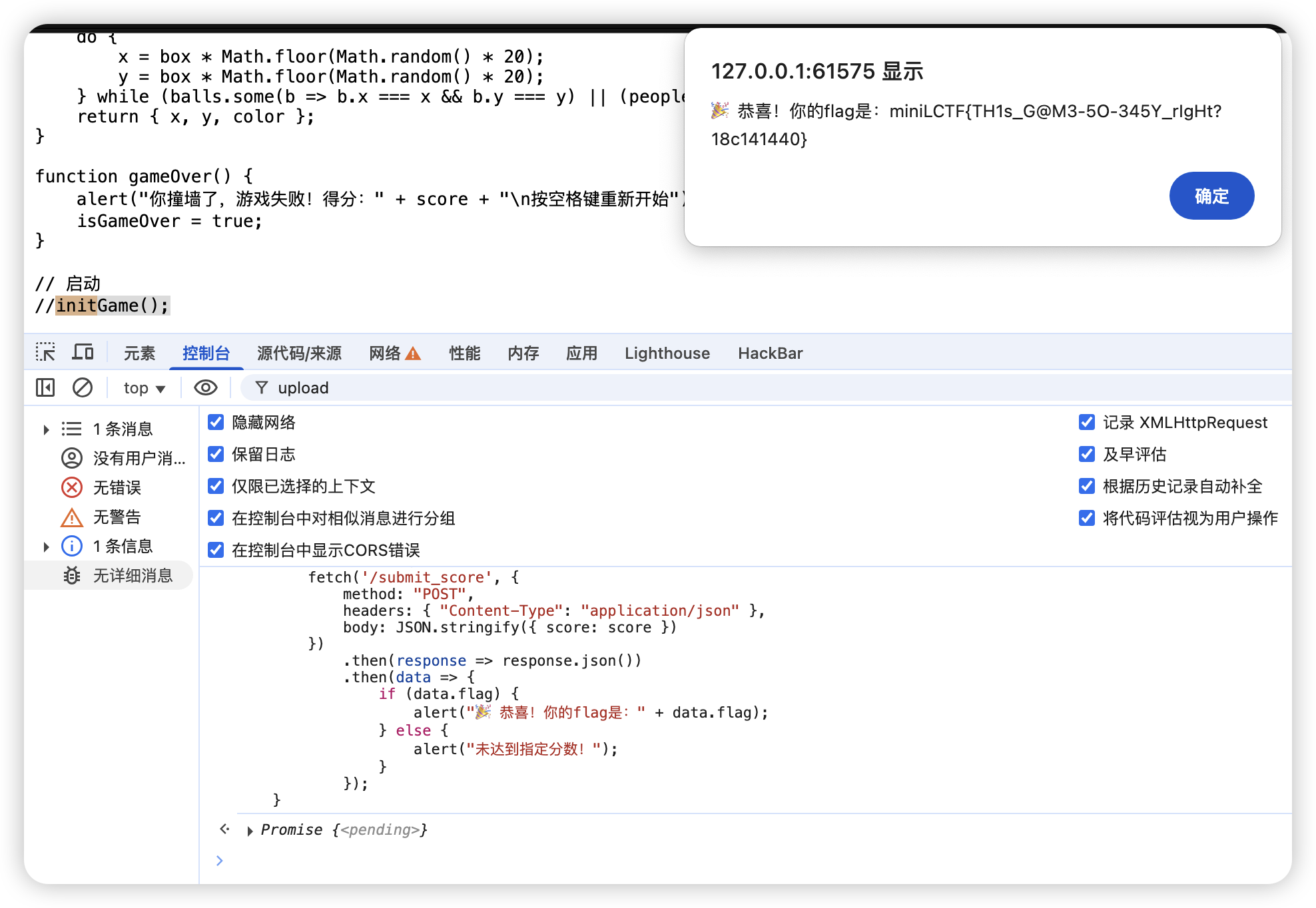Image resolution: width=1316 pixels, height=908 pixels.
Task: Select the warnings filter triangle icon
Action: pos(72,517)
